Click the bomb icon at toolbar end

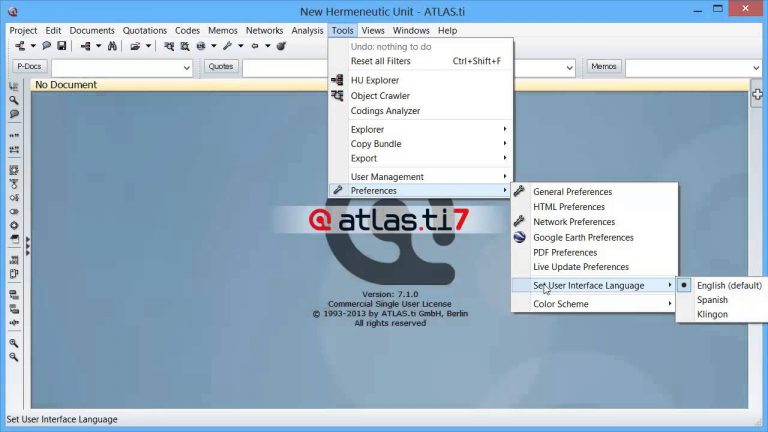(281, 46)
